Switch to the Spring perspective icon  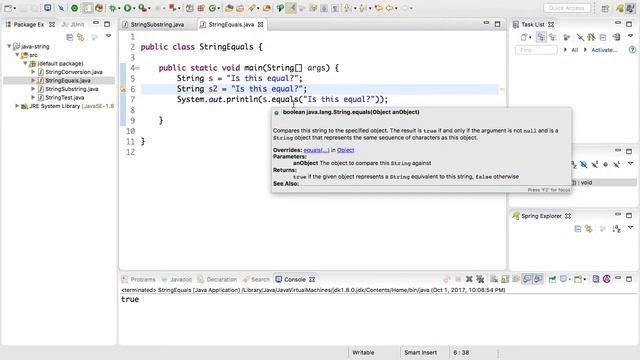pos(620,8)
